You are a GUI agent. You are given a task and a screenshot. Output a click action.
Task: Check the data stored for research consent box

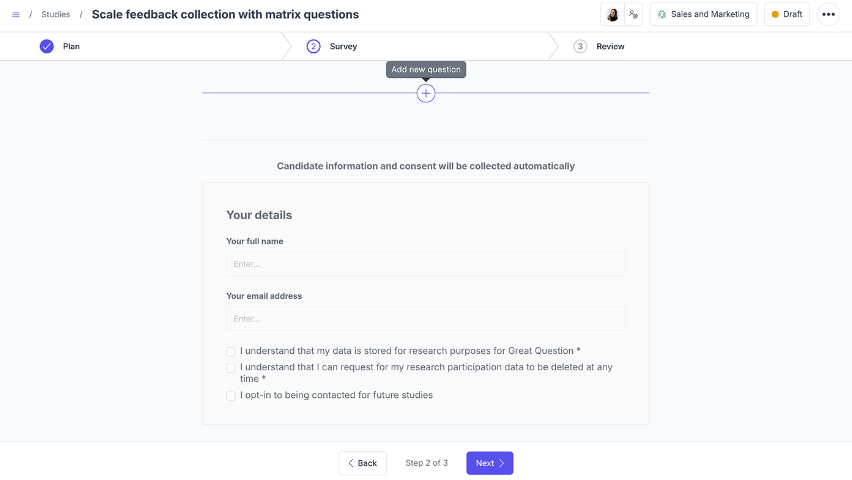[x=231, y=352]
